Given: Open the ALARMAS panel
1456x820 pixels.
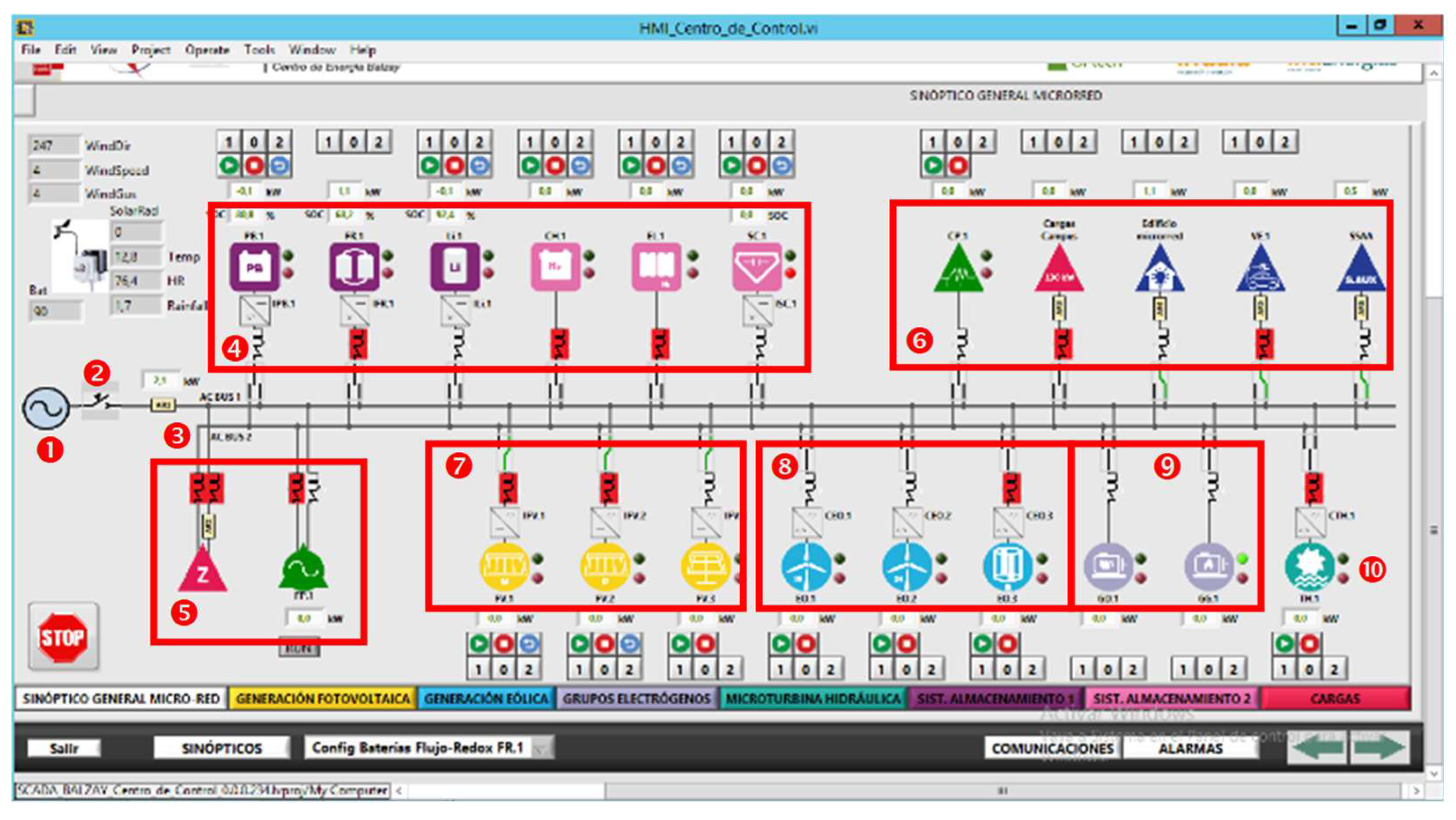Looking at the screenshot, I should (1190, 749).
